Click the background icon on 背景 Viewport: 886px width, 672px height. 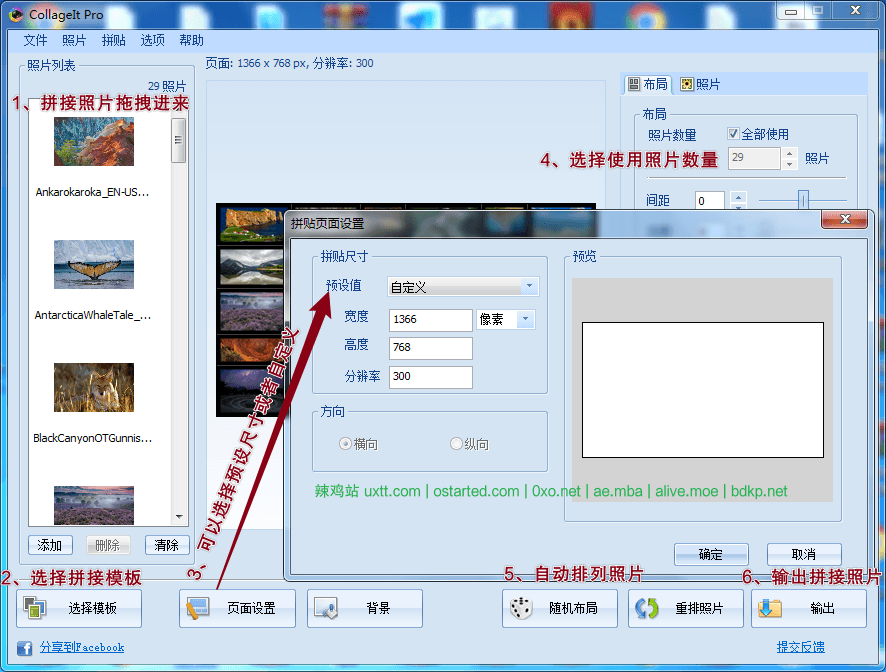[x=326, y=608]
